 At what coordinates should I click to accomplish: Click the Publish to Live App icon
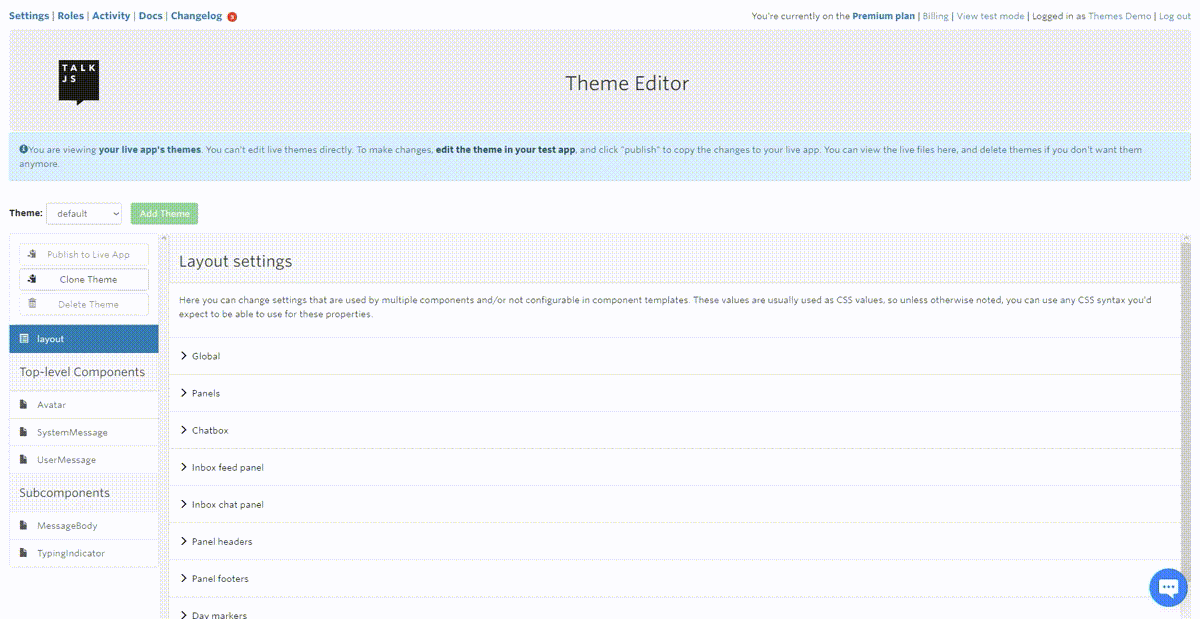[x=33, y=254]
